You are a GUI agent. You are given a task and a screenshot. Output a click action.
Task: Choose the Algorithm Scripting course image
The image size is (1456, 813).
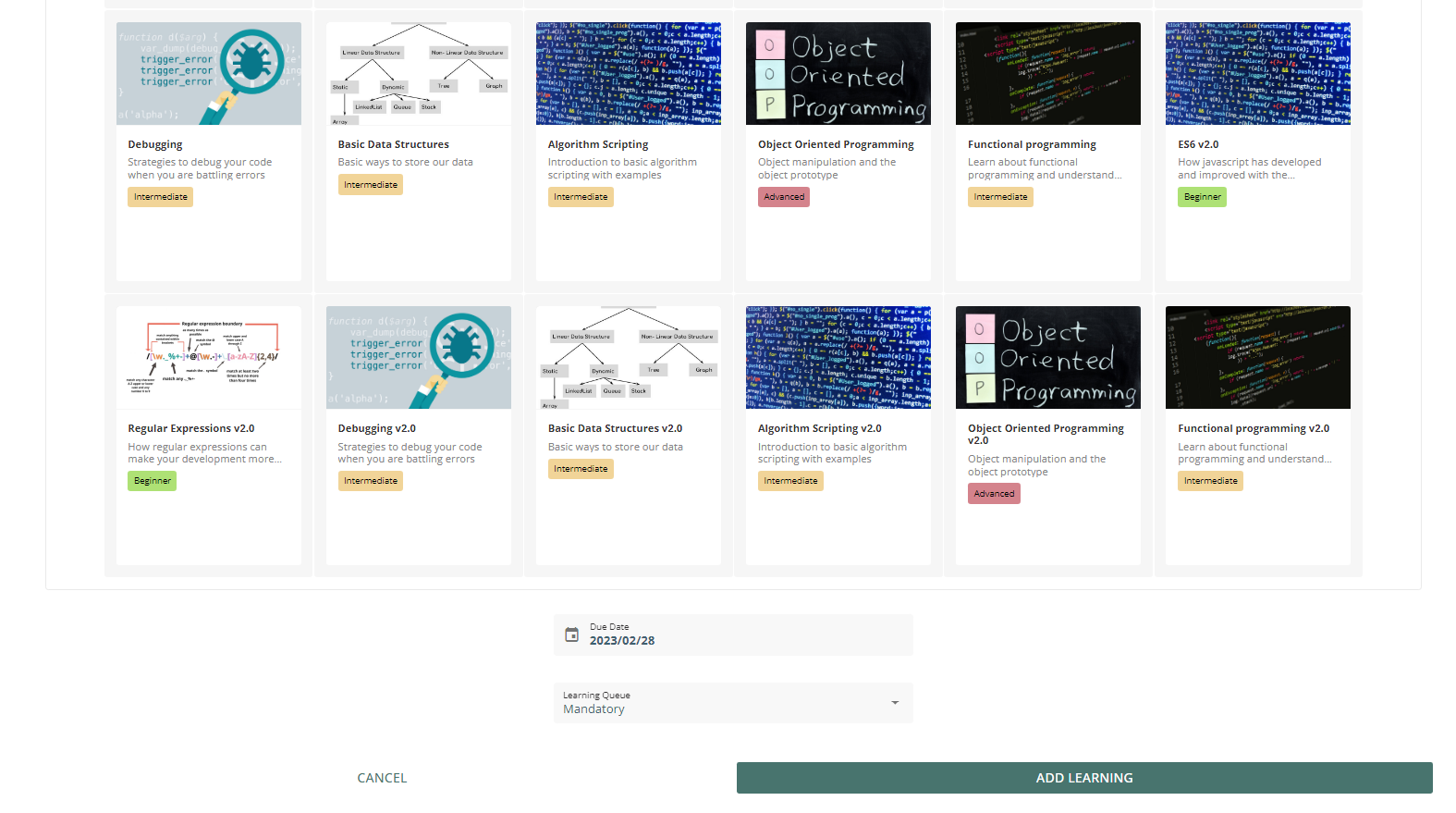[x=629, y=74]
